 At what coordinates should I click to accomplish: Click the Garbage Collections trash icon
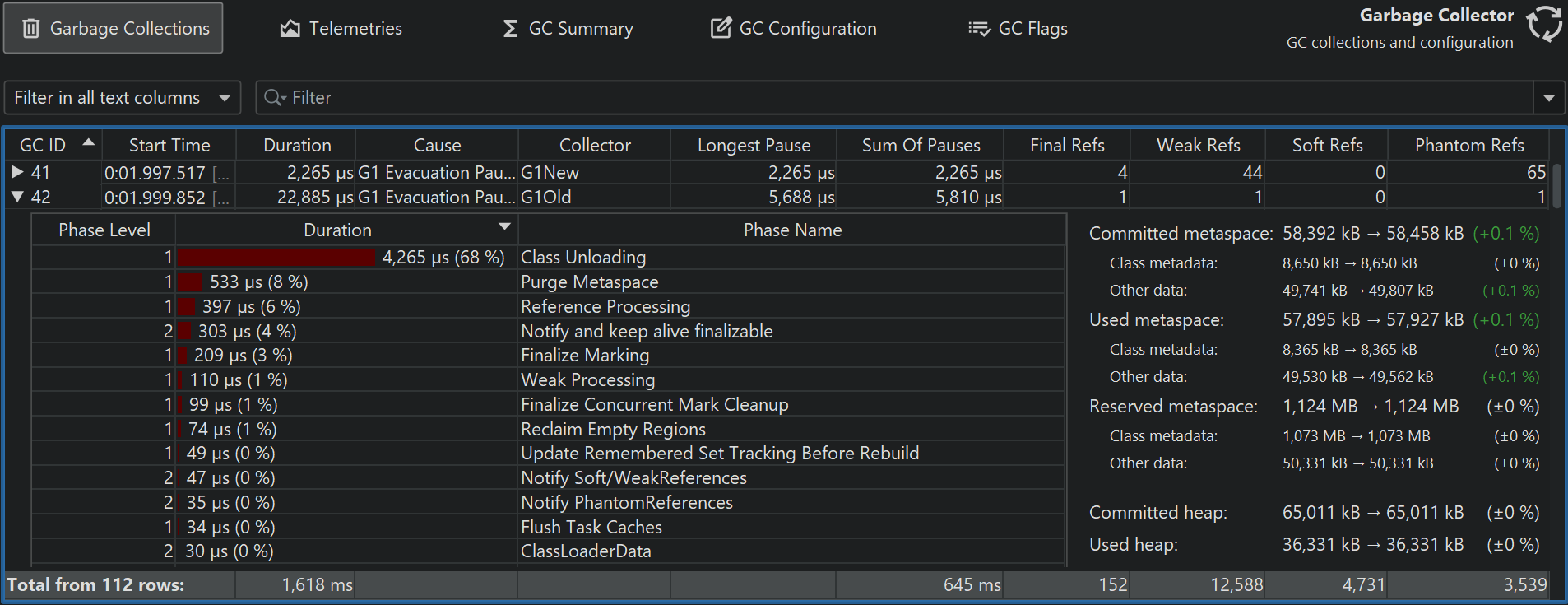coord(31,29)
